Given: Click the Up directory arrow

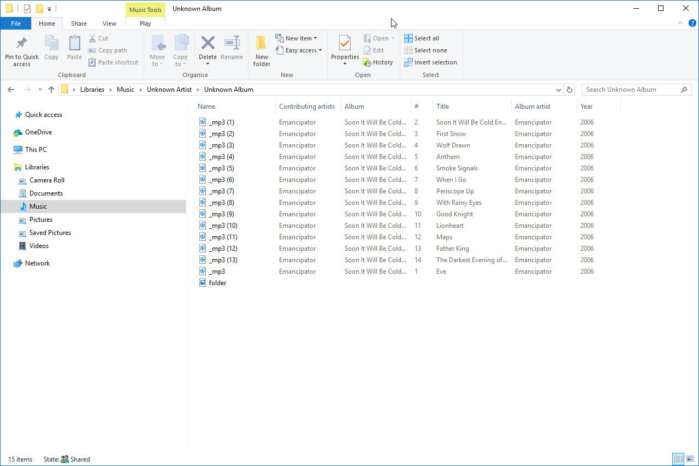Looking at the screenshot, I should (51, 90).
